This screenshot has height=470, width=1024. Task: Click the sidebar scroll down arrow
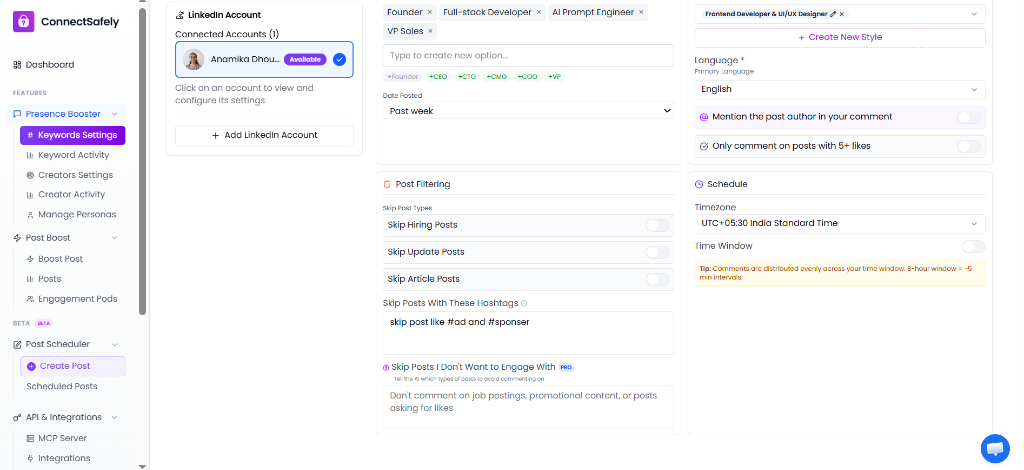click(x=143, y=466)
